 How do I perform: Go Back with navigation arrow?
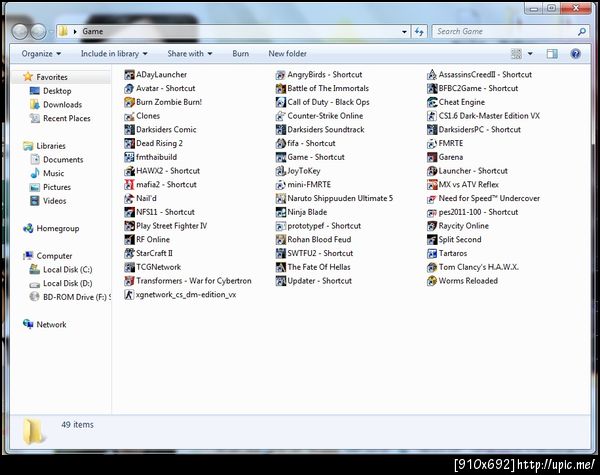(x=20, y=32)
